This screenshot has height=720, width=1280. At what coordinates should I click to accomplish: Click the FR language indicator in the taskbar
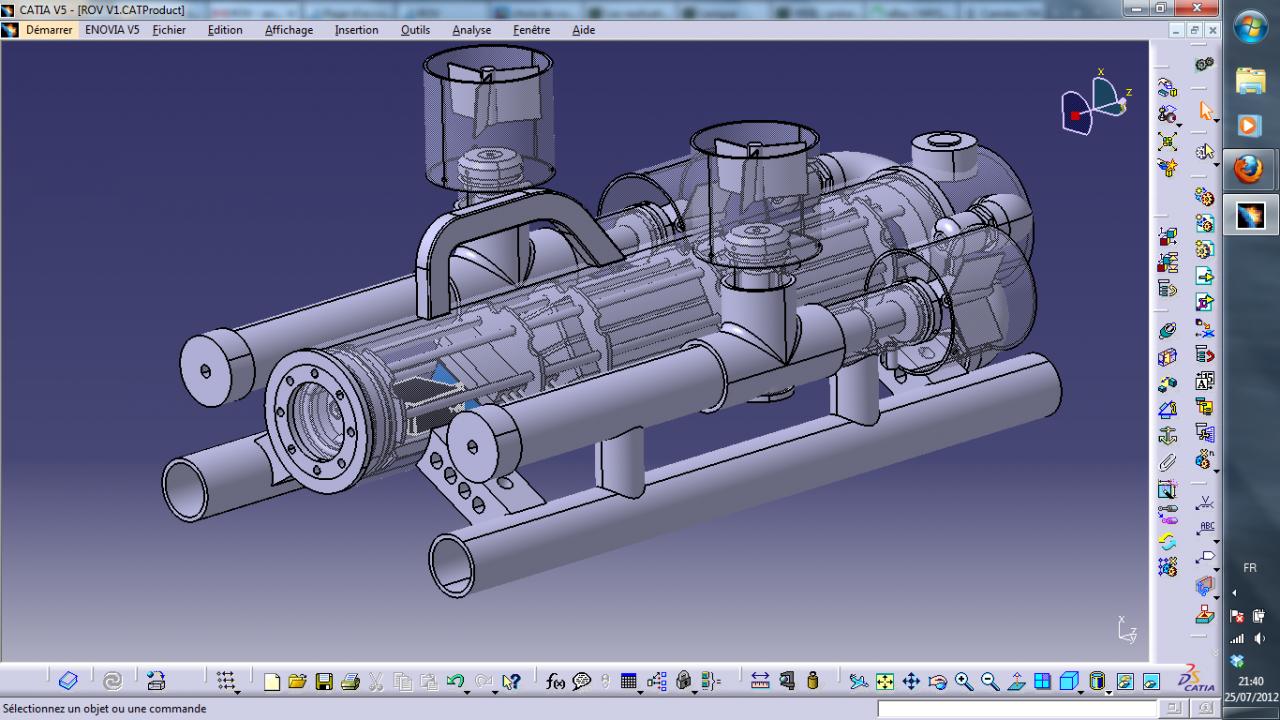pos(1250,568)
